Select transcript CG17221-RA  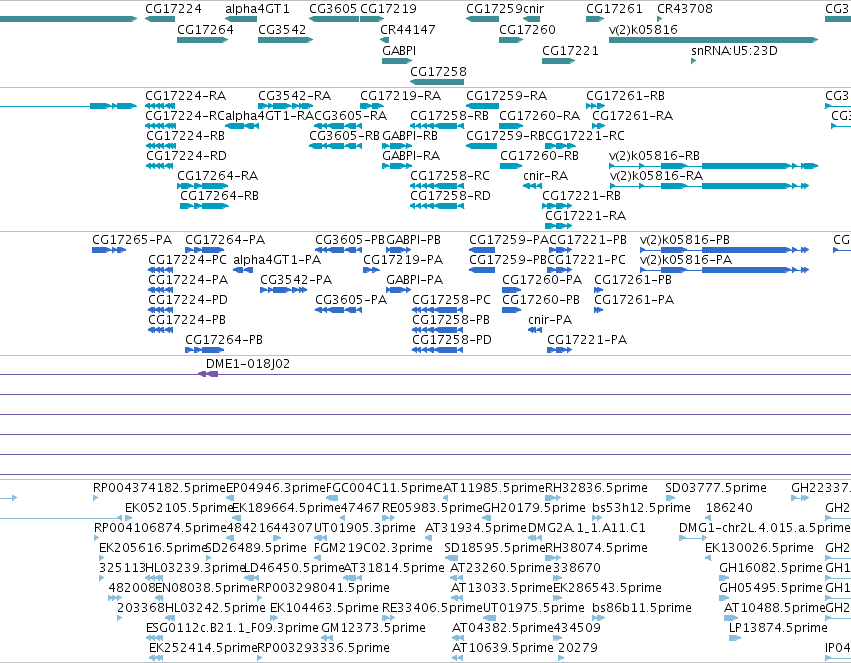click(x=558, y=226)
